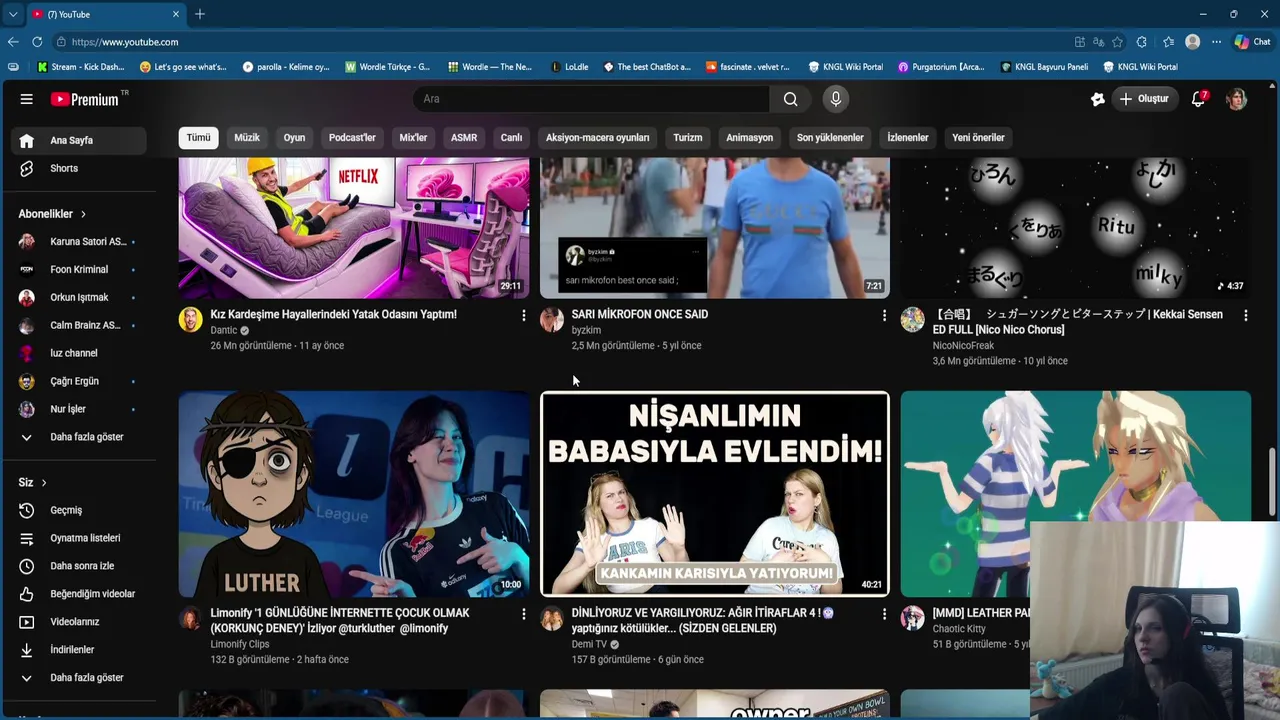Select the Oyun filter chip
1280x720 pixels.
pyautogui.click(x=294, y=138)
